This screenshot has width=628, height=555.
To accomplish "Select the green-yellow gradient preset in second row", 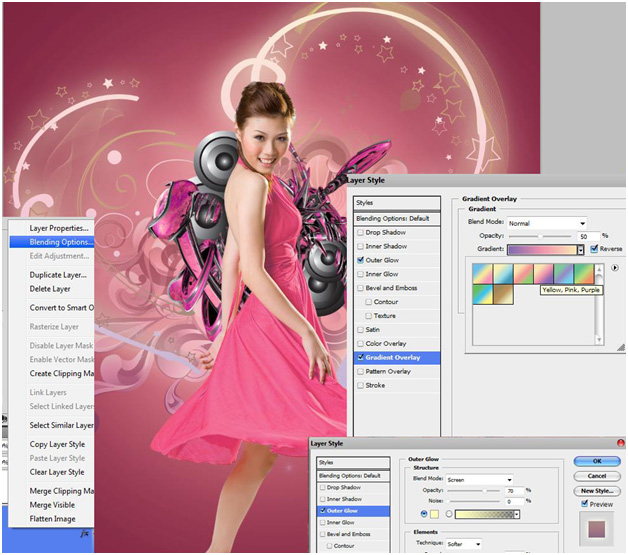I will (x=484, y=295).
